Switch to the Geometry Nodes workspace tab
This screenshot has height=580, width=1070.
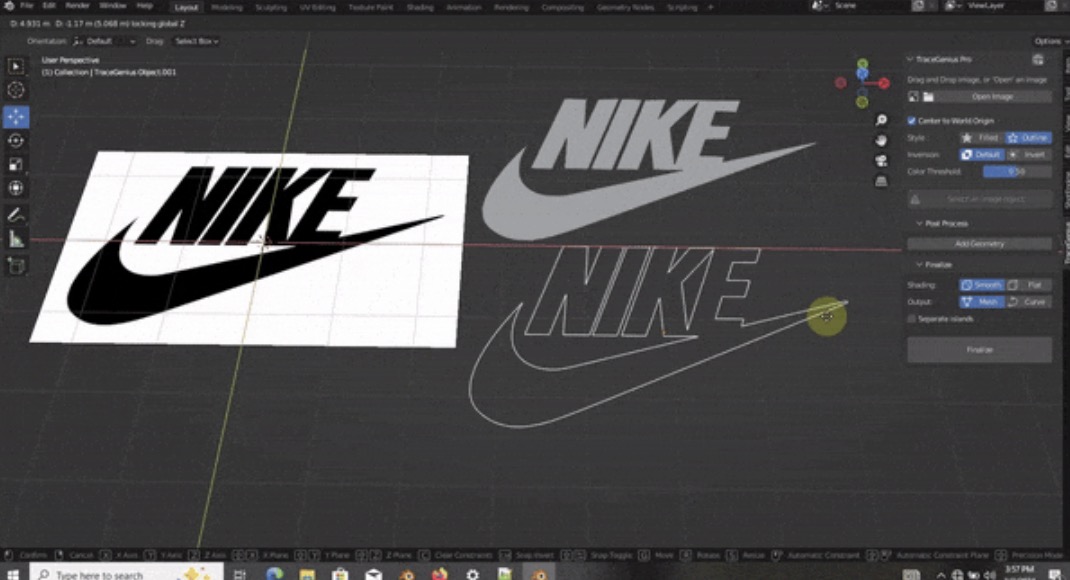click(x=625, y=8)
